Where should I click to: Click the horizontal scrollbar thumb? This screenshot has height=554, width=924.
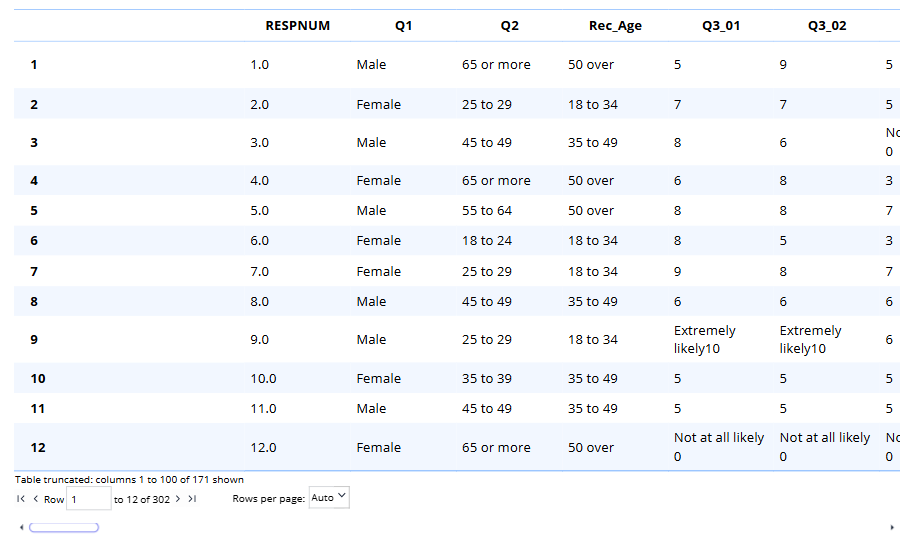pos(64,527)
